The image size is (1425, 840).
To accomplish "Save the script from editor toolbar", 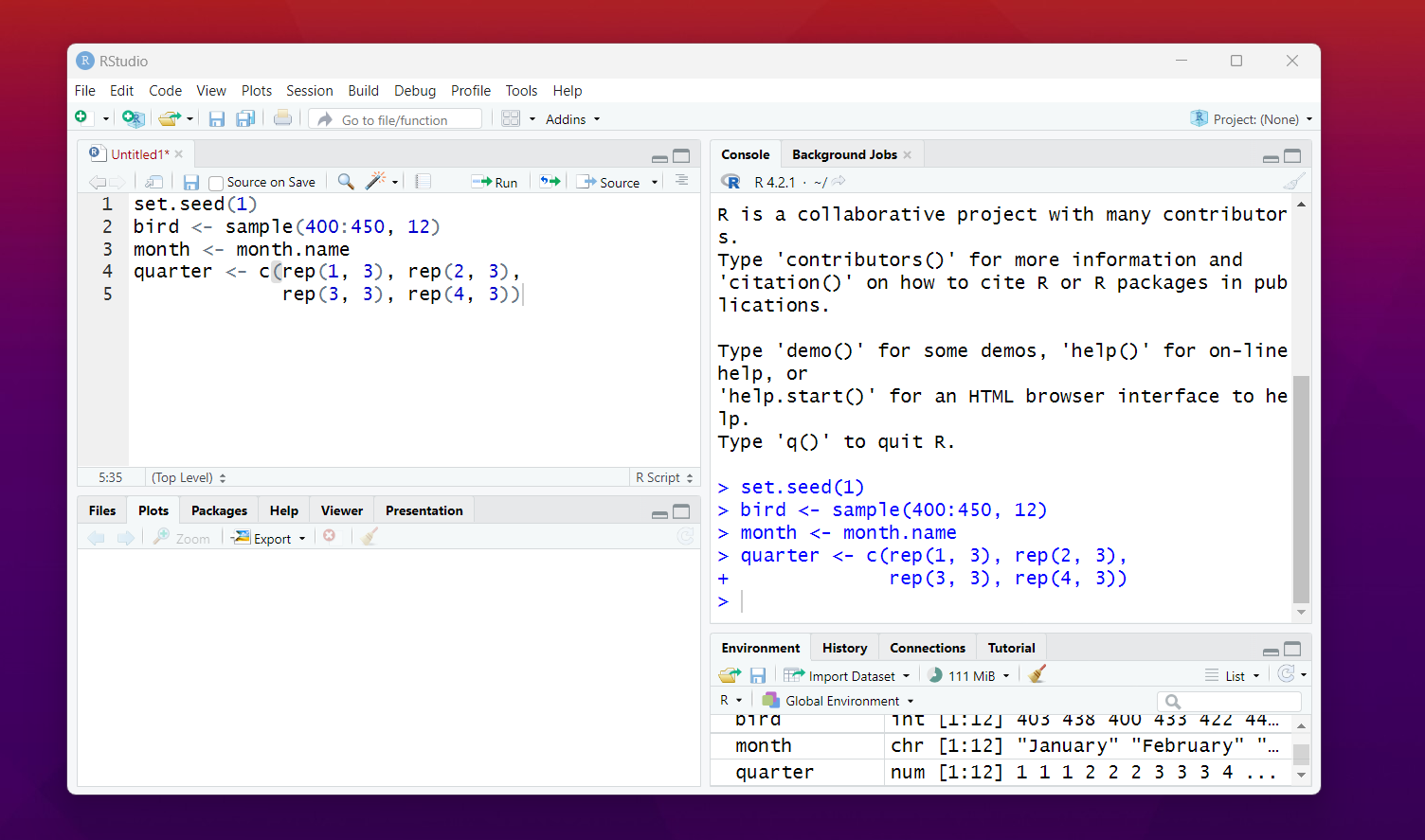I will (x=191, y=183).
